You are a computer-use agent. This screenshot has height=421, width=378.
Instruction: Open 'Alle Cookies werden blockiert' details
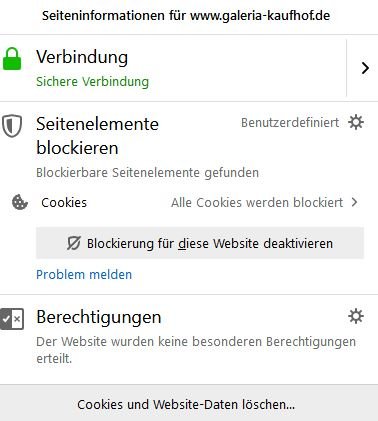[257, 202]
